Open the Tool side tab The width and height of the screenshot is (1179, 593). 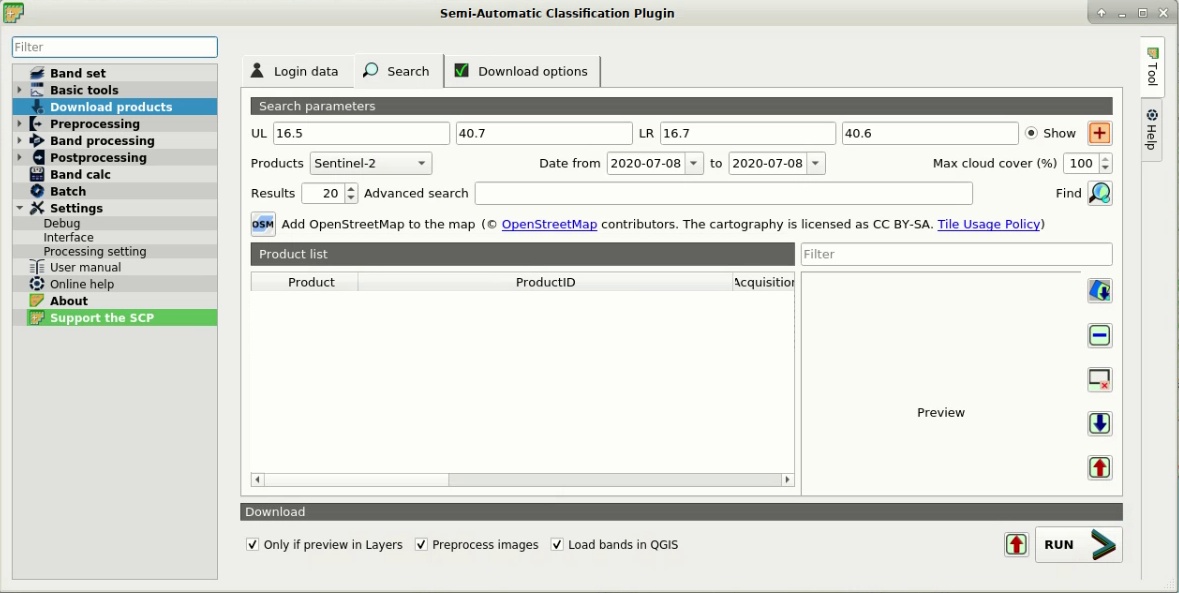tap(1152, 67)
